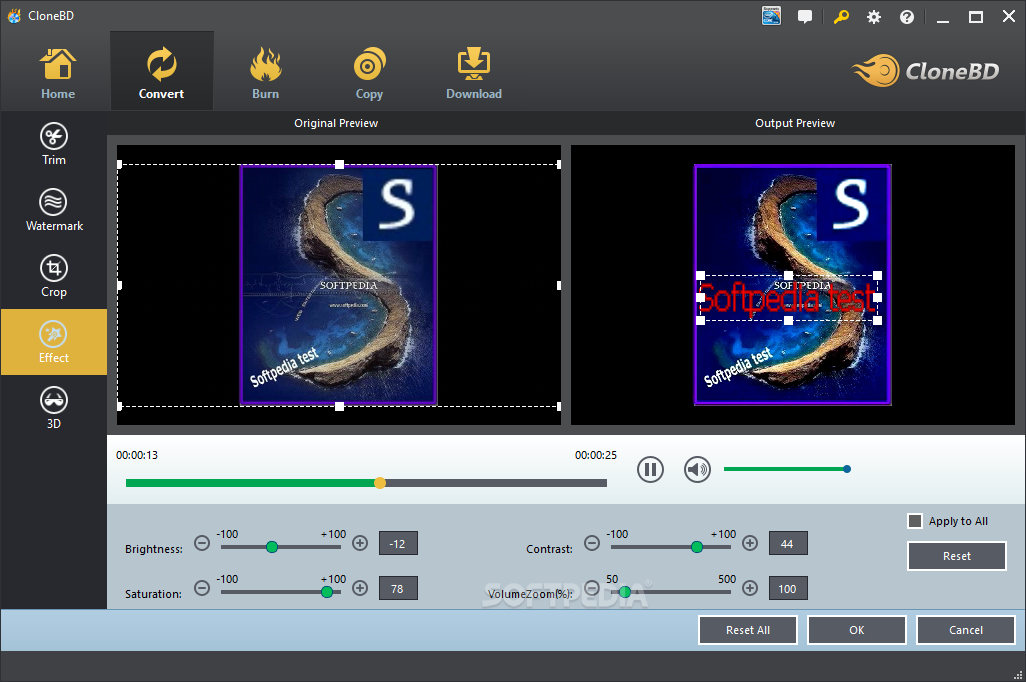Open help question mark icon
This screenshot has height=682, width=1026.
point(906,17)
